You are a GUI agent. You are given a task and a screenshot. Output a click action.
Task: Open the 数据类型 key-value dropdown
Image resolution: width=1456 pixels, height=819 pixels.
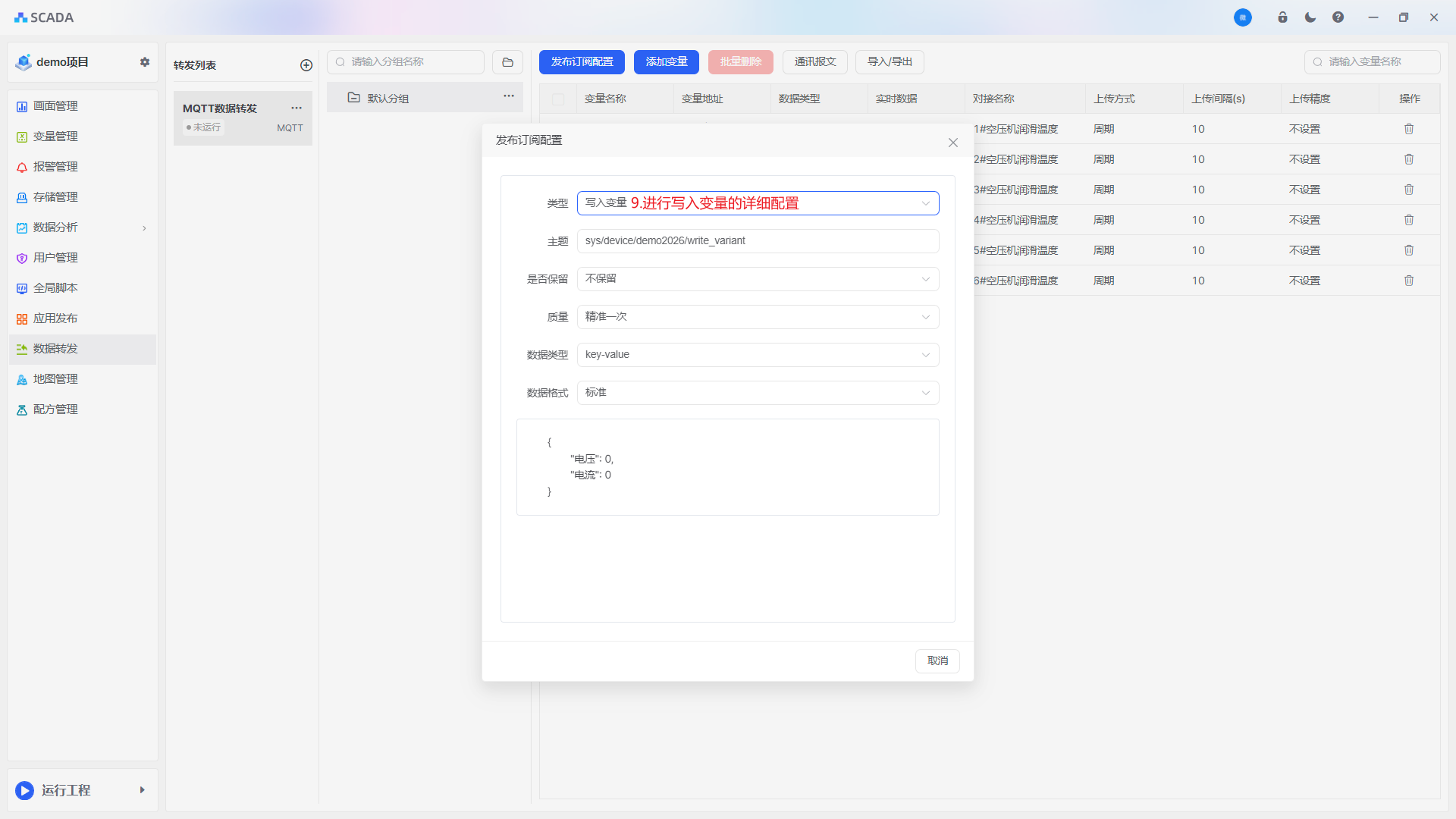click(x=758, y=355)
